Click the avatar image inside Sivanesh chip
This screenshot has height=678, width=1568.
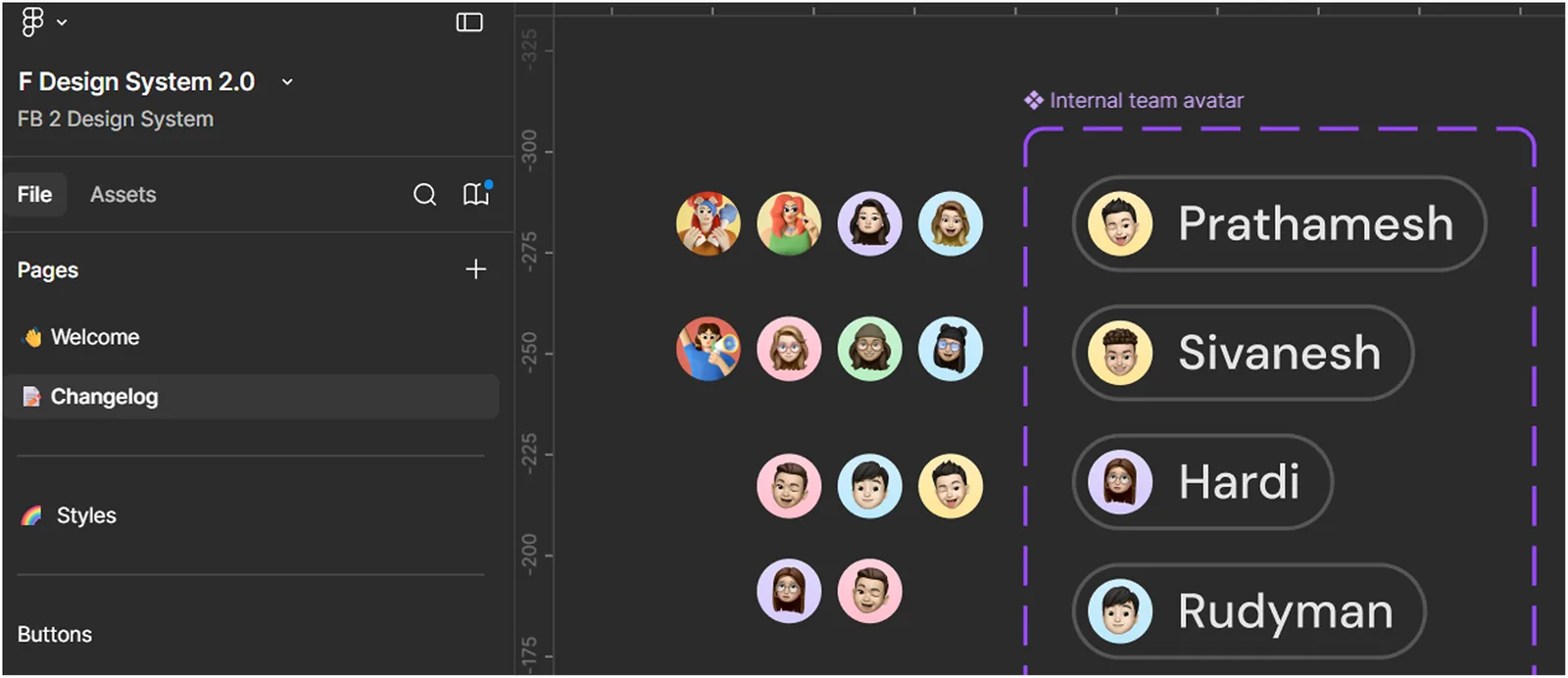[x=1120, y=353]
